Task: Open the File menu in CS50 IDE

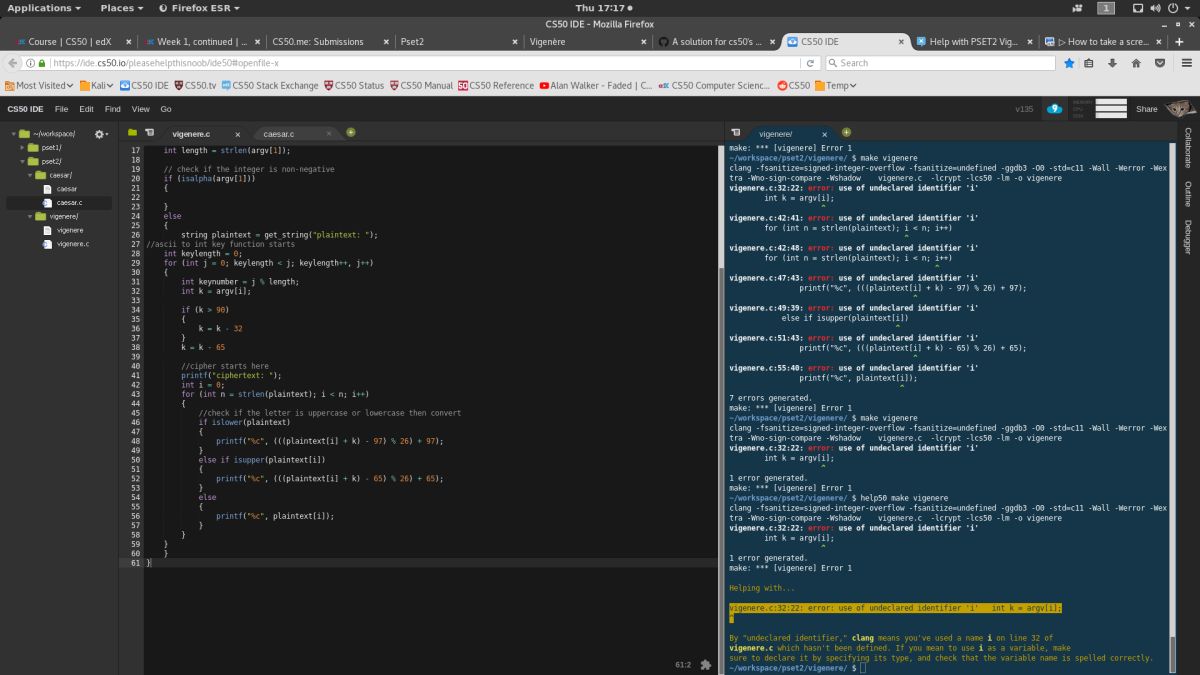Action: point(62,109)
